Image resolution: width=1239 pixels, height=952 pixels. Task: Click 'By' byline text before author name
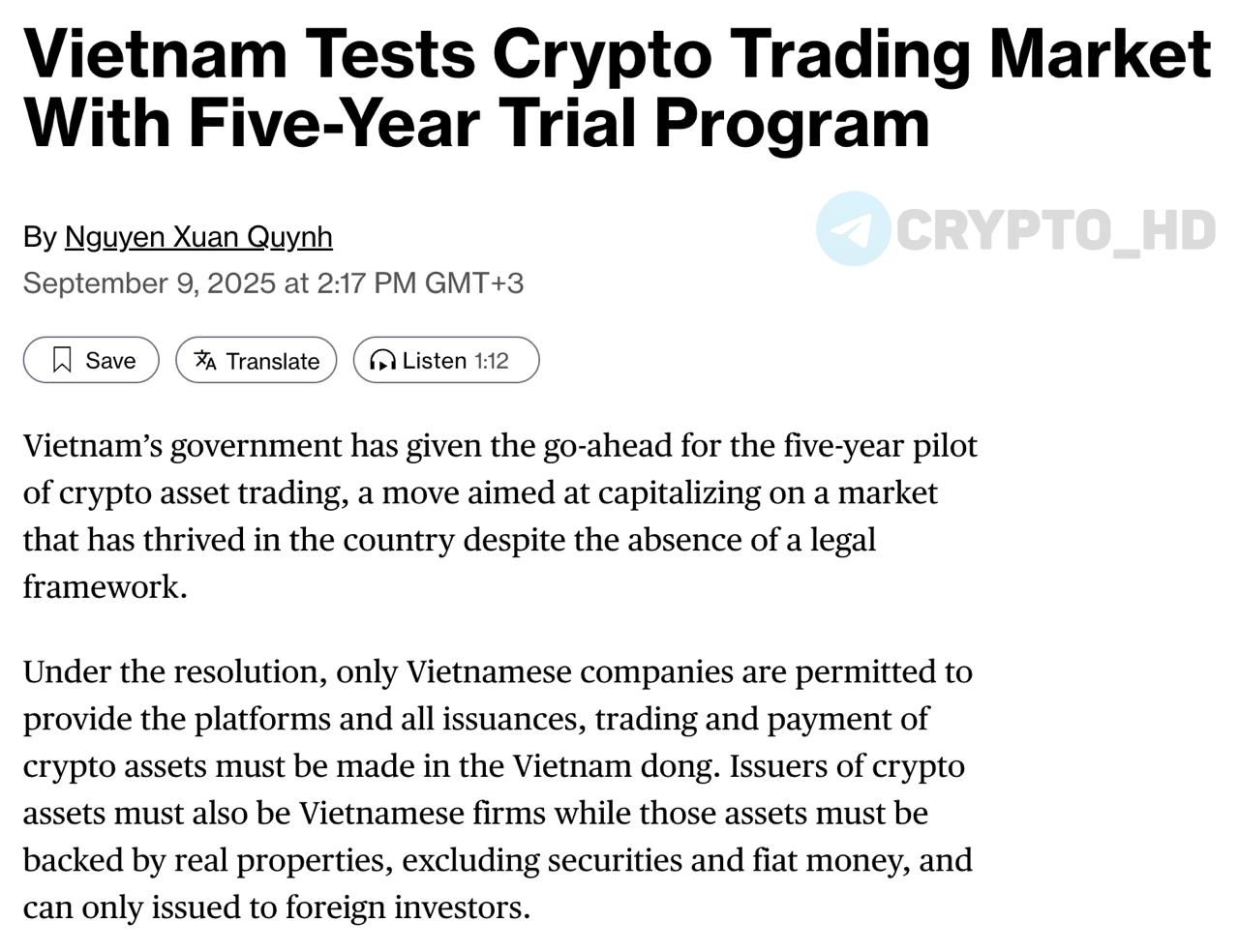click(41, 237)
